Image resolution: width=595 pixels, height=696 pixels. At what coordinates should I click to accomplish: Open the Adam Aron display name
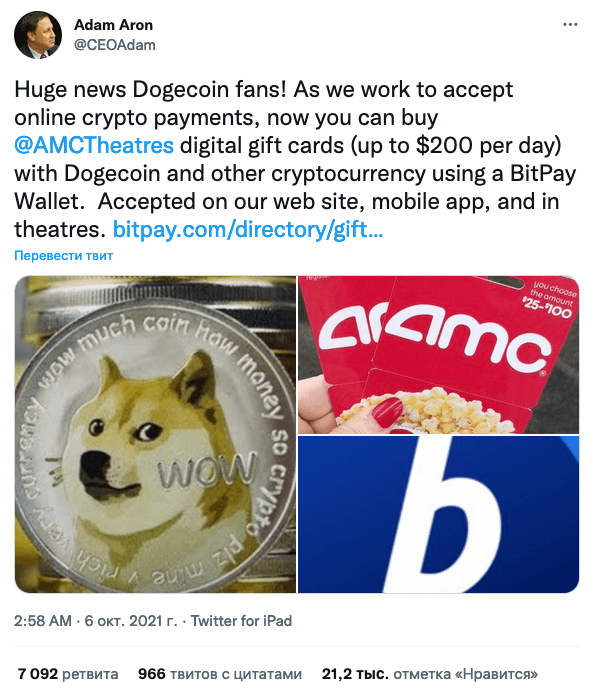point(113,25)
